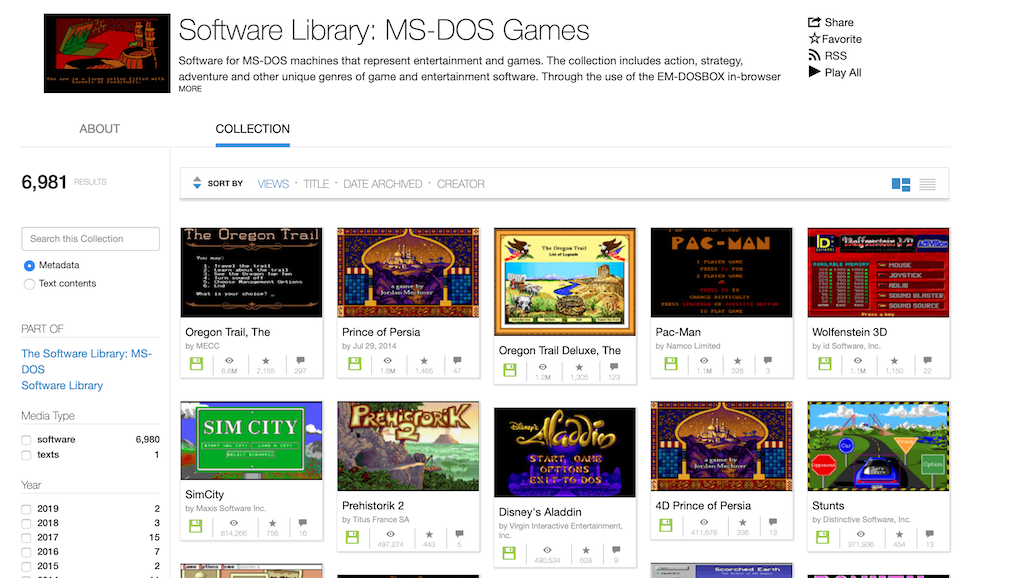Image resolution: width=1024 pixels, height=578 pixels.
Task: Click favorites star on Oregon Trail, The card
Action: tap(266, 361)
